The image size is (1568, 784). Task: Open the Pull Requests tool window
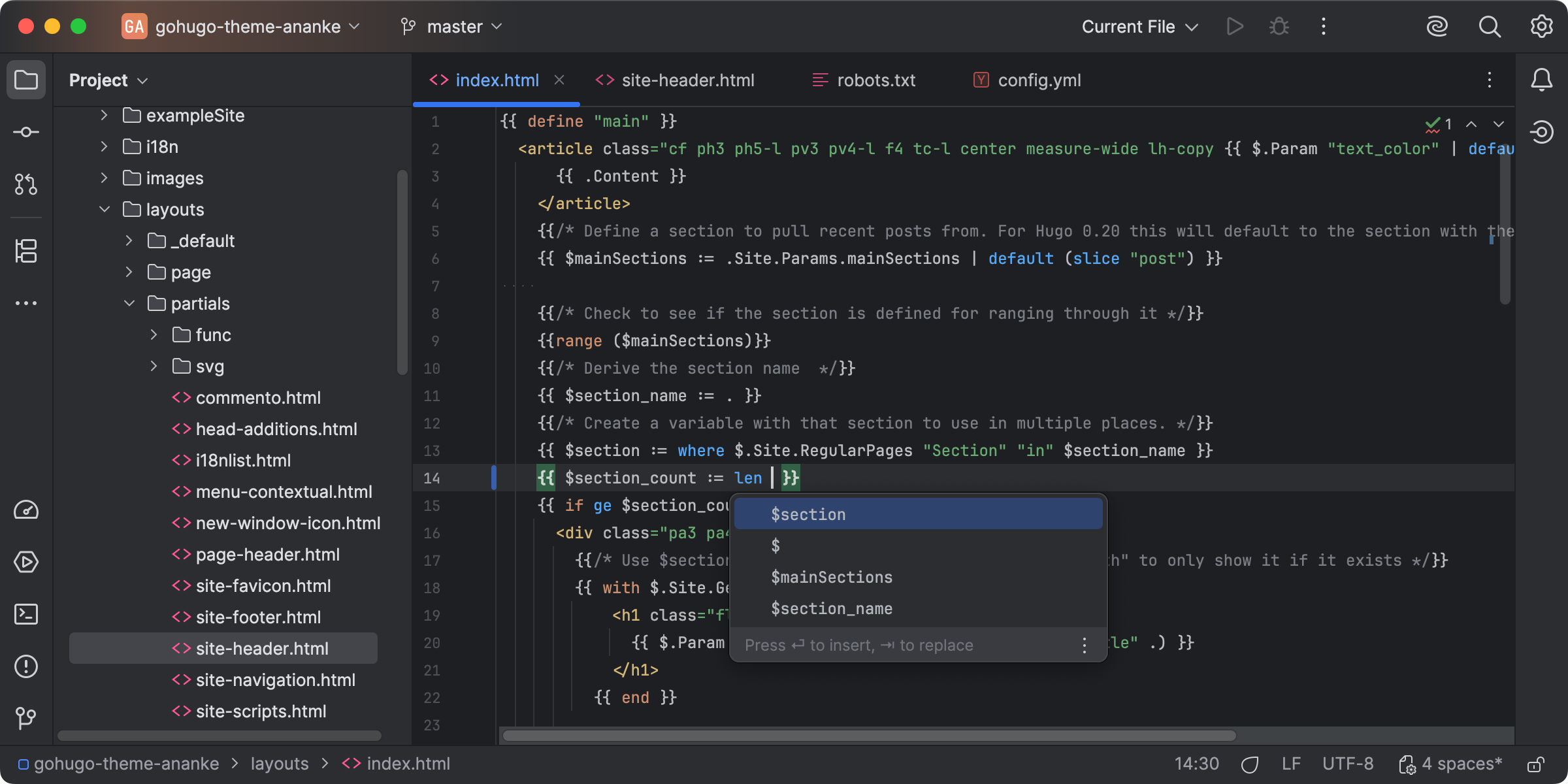click(26, 184)
